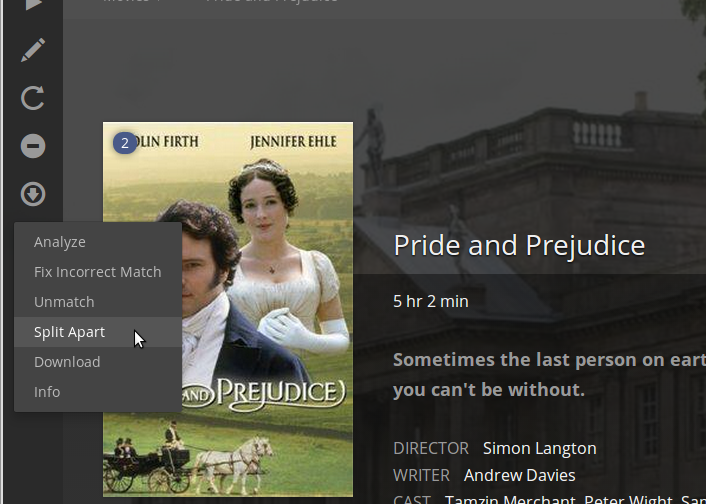Viewport: 706px width, 504px height.
Task: Click the circled minus icon
Action: [33, 146]
